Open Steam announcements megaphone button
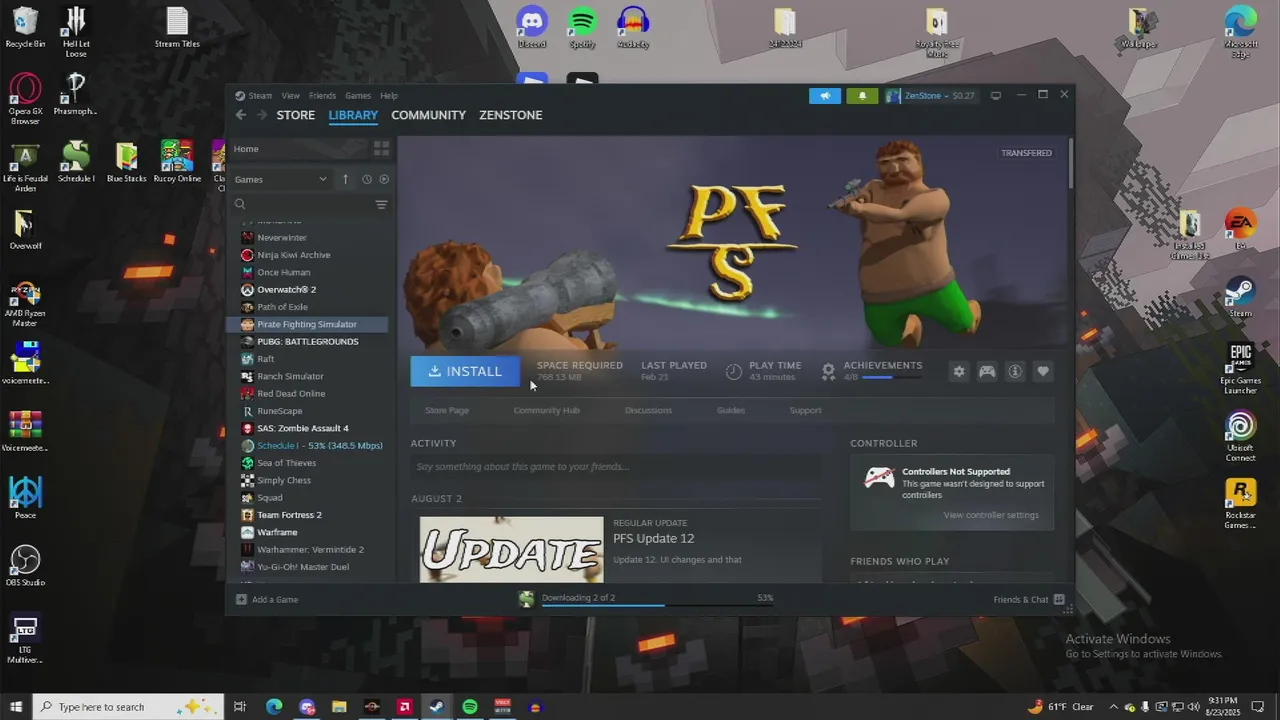Screen dimensions: 1280x720 [x=825, y=96]
